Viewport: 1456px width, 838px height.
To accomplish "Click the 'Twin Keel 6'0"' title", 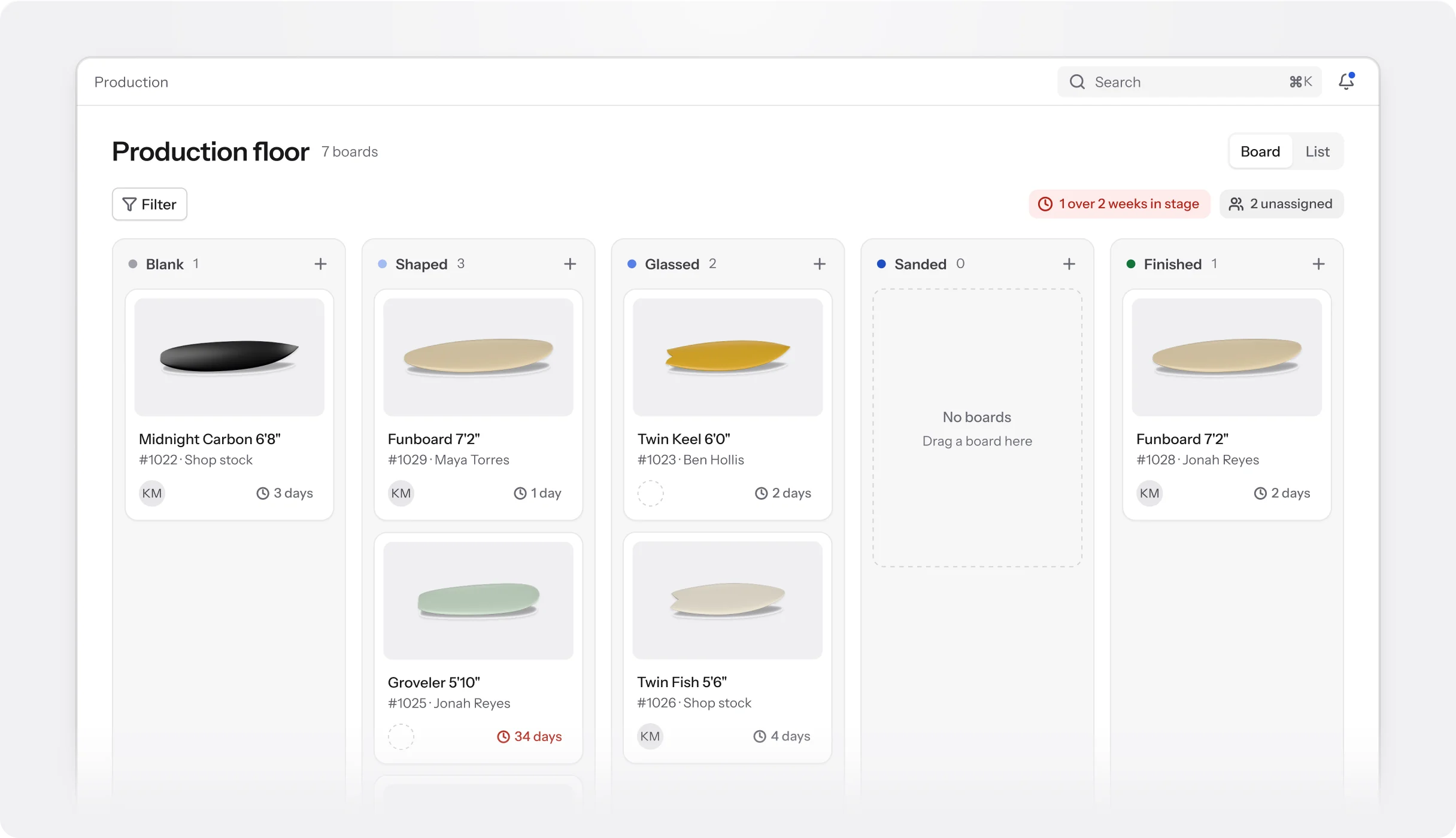I will 684,439.
